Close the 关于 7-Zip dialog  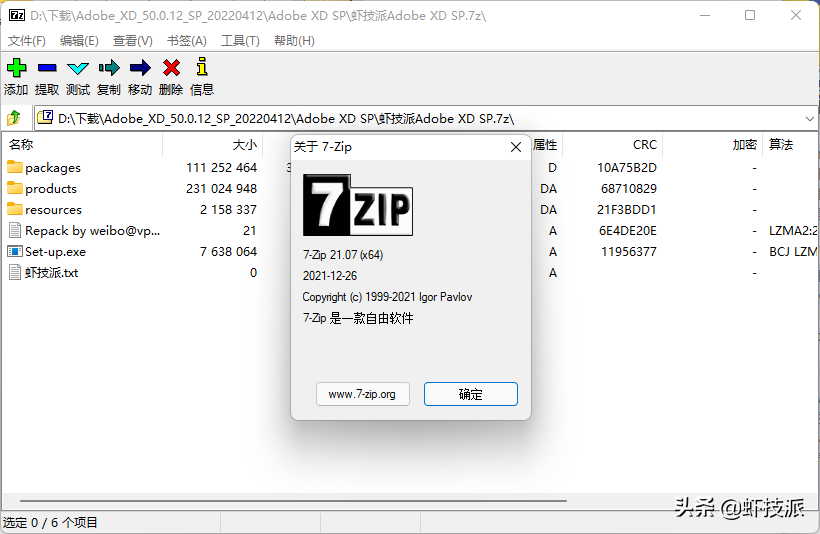point(516,147)
